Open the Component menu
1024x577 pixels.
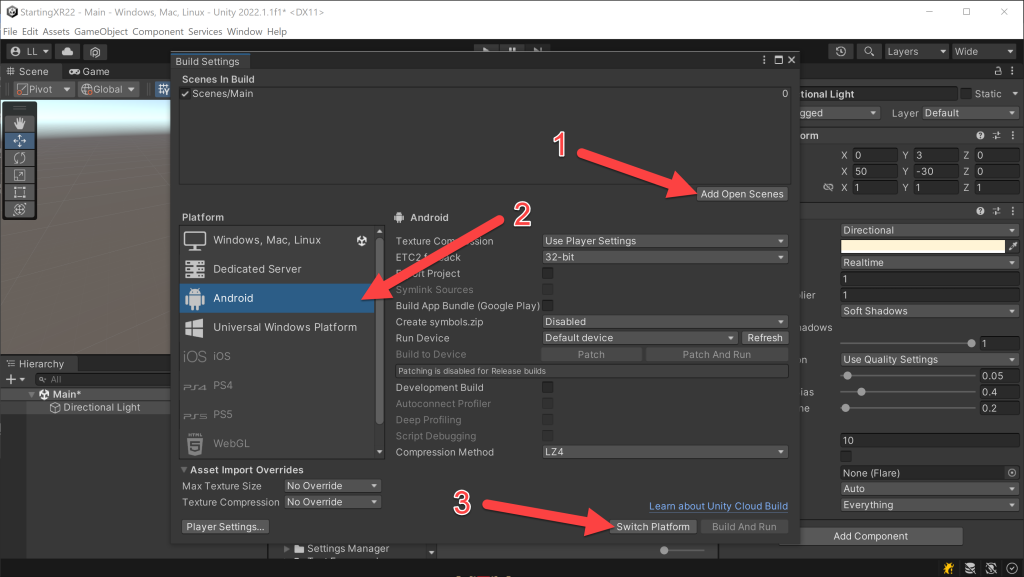158,31
